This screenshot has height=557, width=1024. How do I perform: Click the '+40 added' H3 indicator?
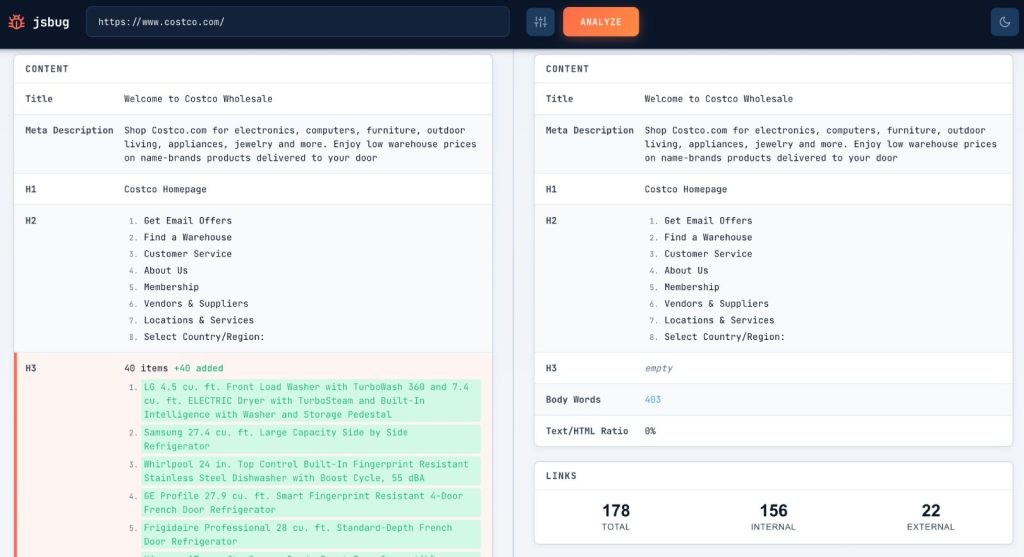click(x=199, y=368)
